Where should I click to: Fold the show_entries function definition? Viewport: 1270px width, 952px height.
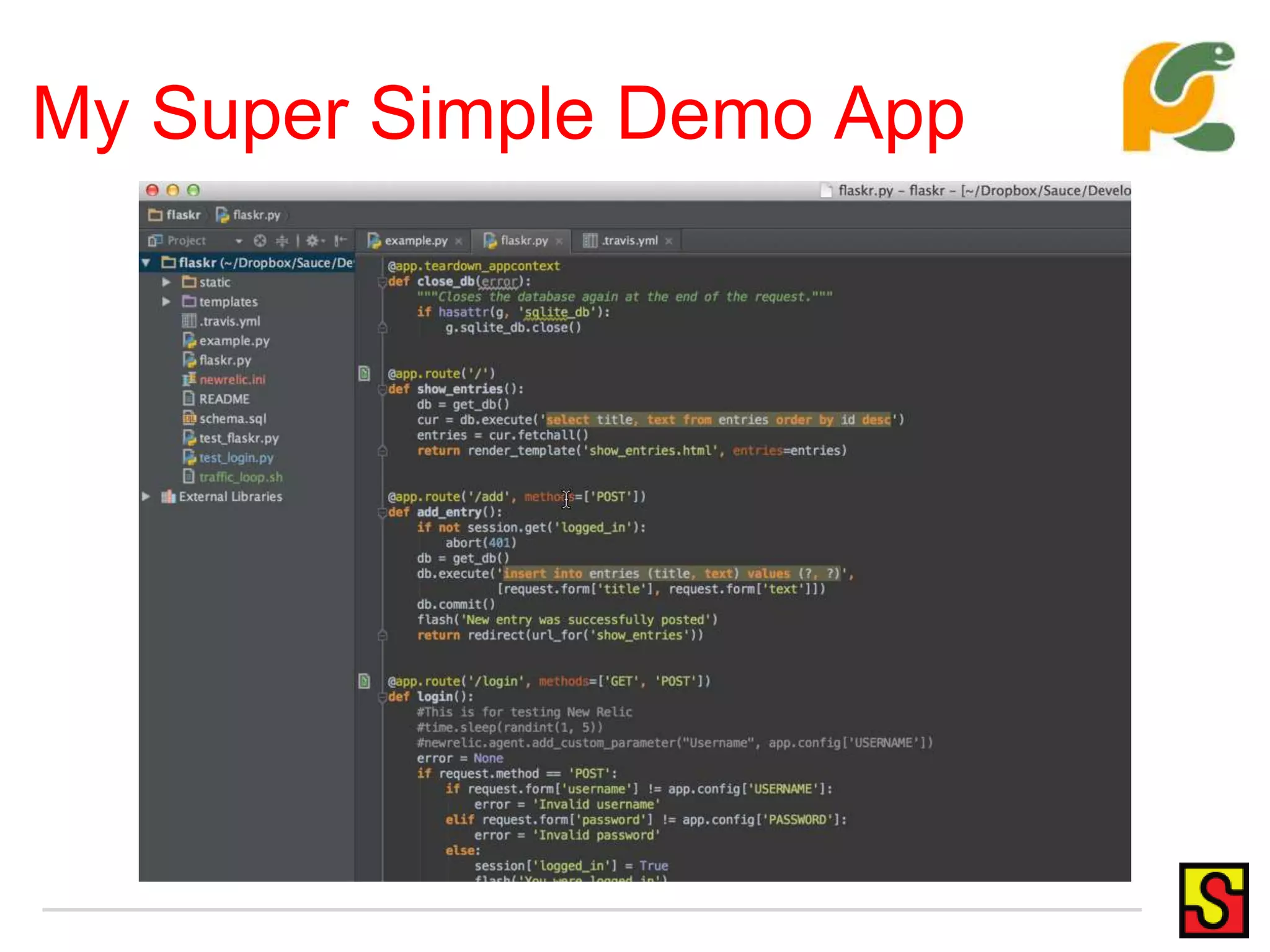383,389
